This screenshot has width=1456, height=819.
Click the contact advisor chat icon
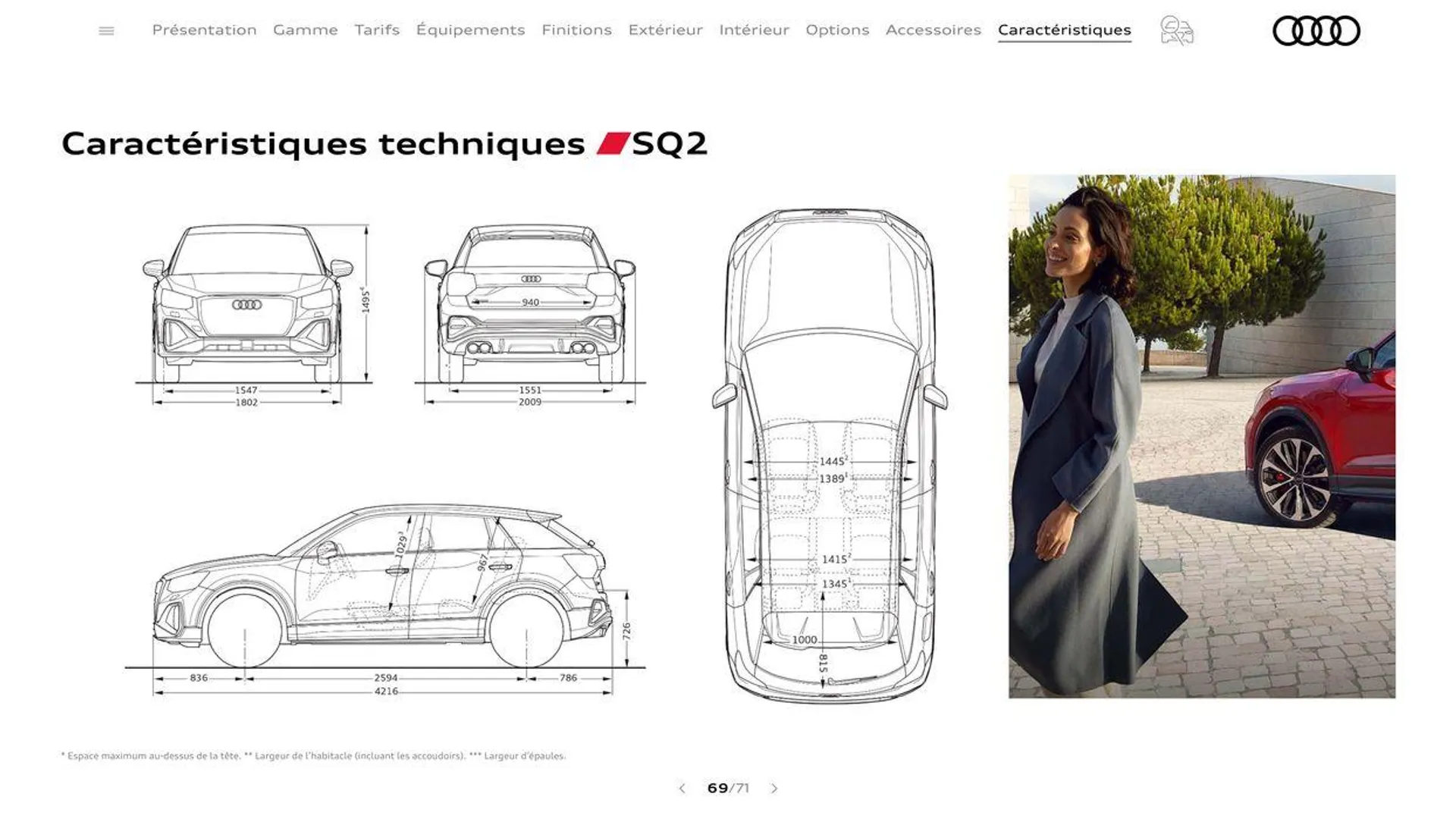(1176, 30)
